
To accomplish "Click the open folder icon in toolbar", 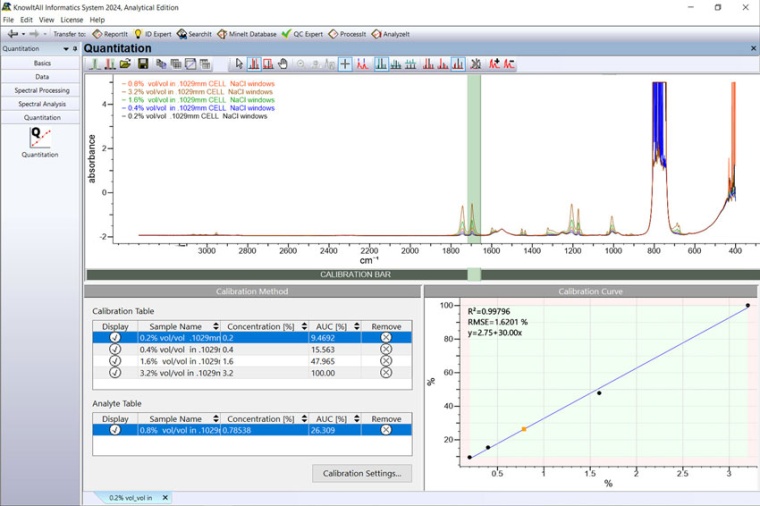I will (x=126, y=64).
